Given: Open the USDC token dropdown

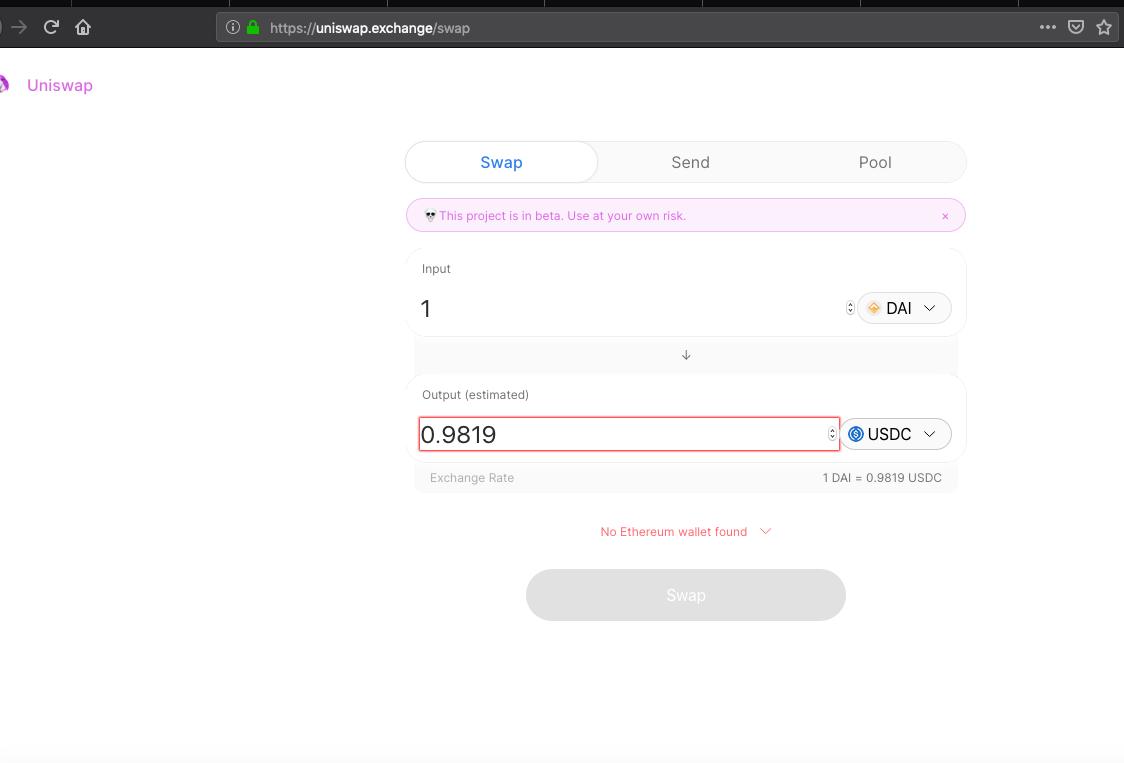Looking at the screenshot, I should click(x=896, y=434).
